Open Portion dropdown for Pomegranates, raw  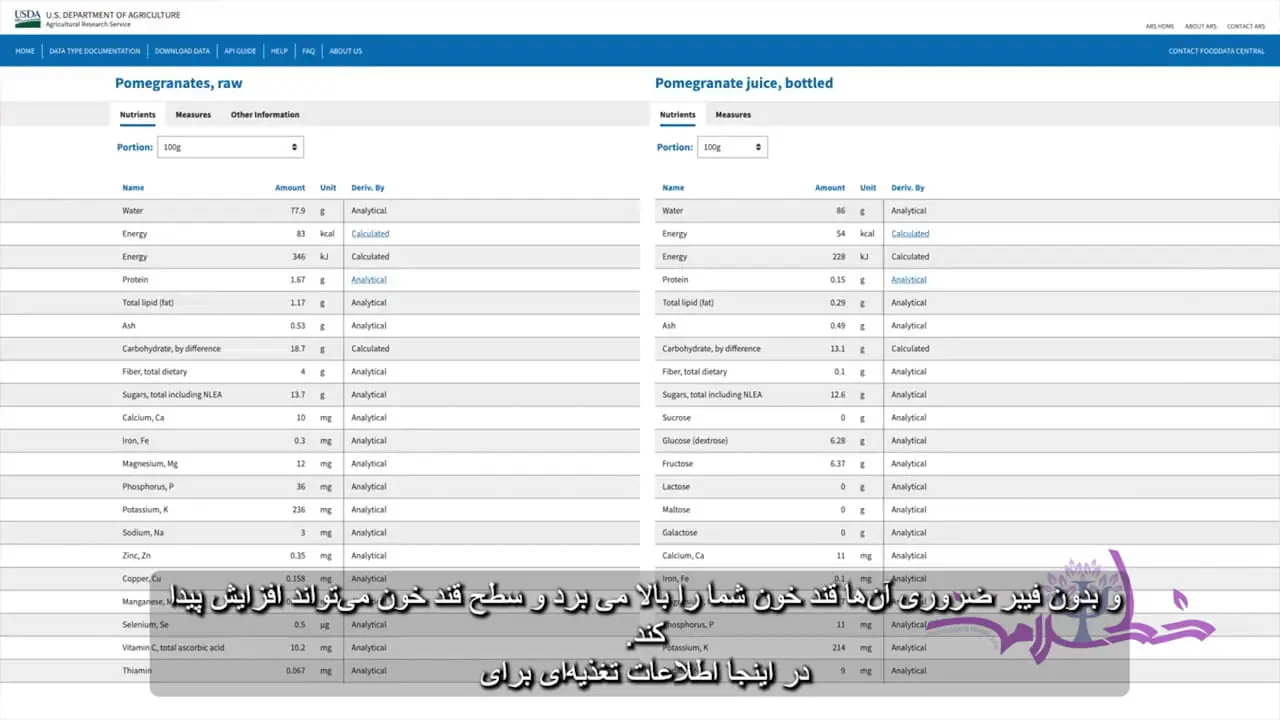click(x=230, y=147)
